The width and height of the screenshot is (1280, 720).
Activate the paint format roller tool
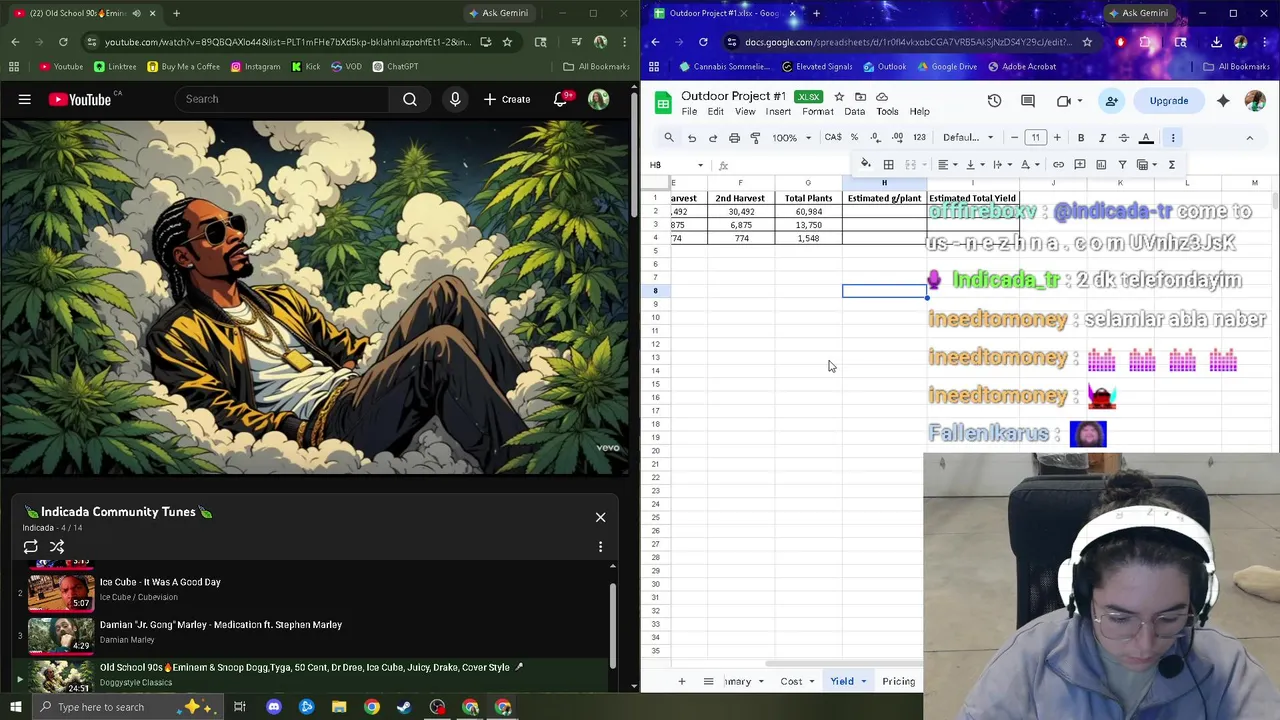click(755, 138)
